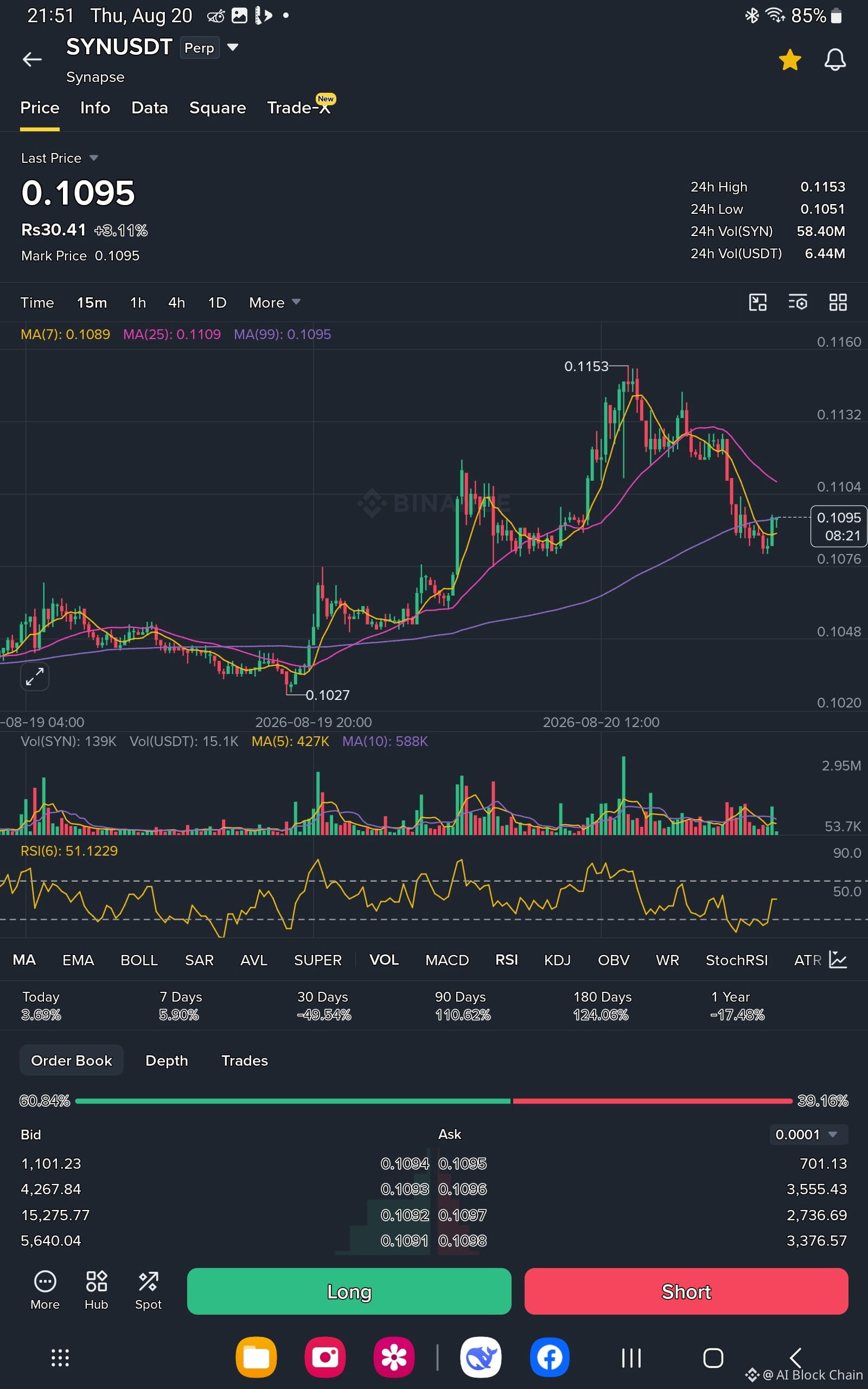The width and height of the screenshot is (868, 1389).
Task: Select the Price tab
Action: tap(40, 108)
